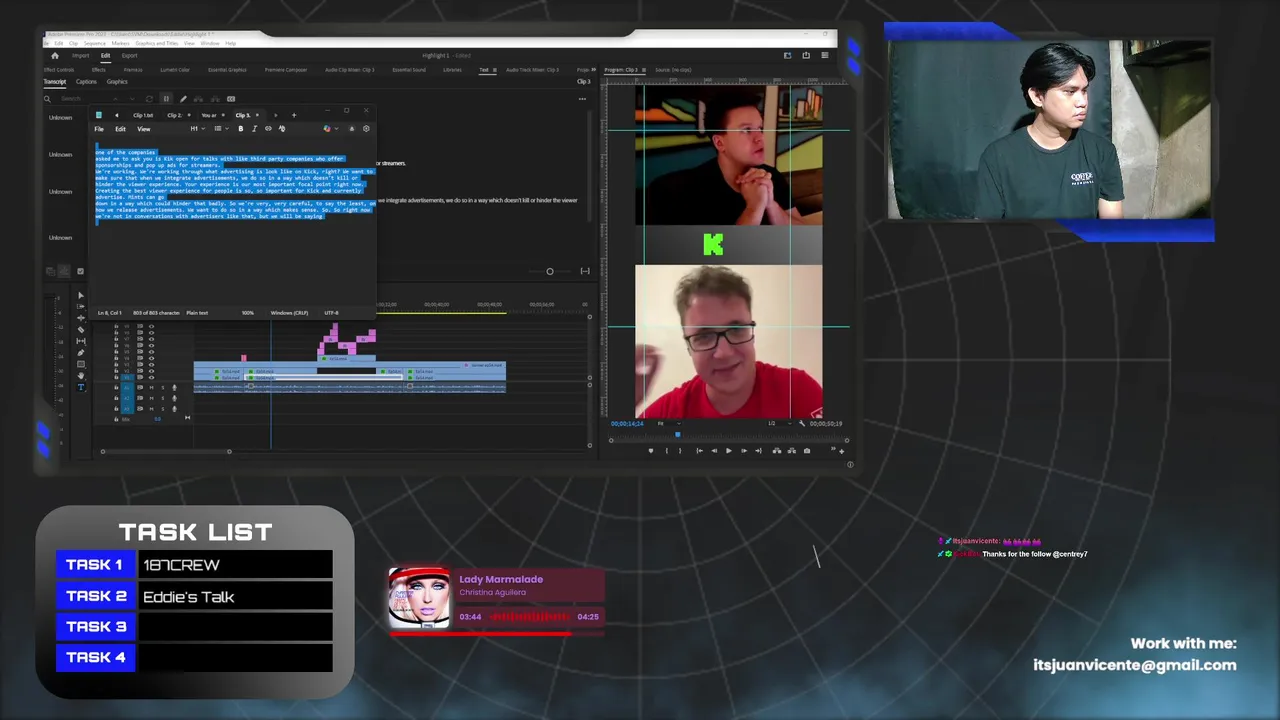This screenshot has width=1280, height=720.
Task: Open the Program: Clip 3 panel menu
Action: [x=644, y=70]
